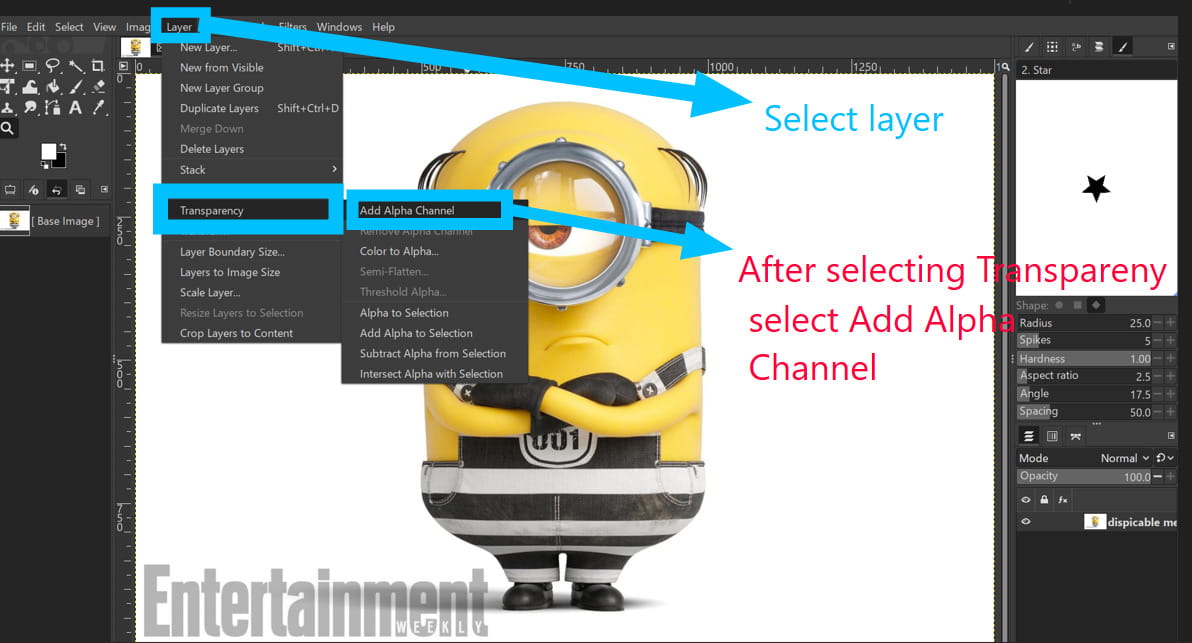
Task: Select the Free Select lasso tool
Action: click(x=52, y=66)
